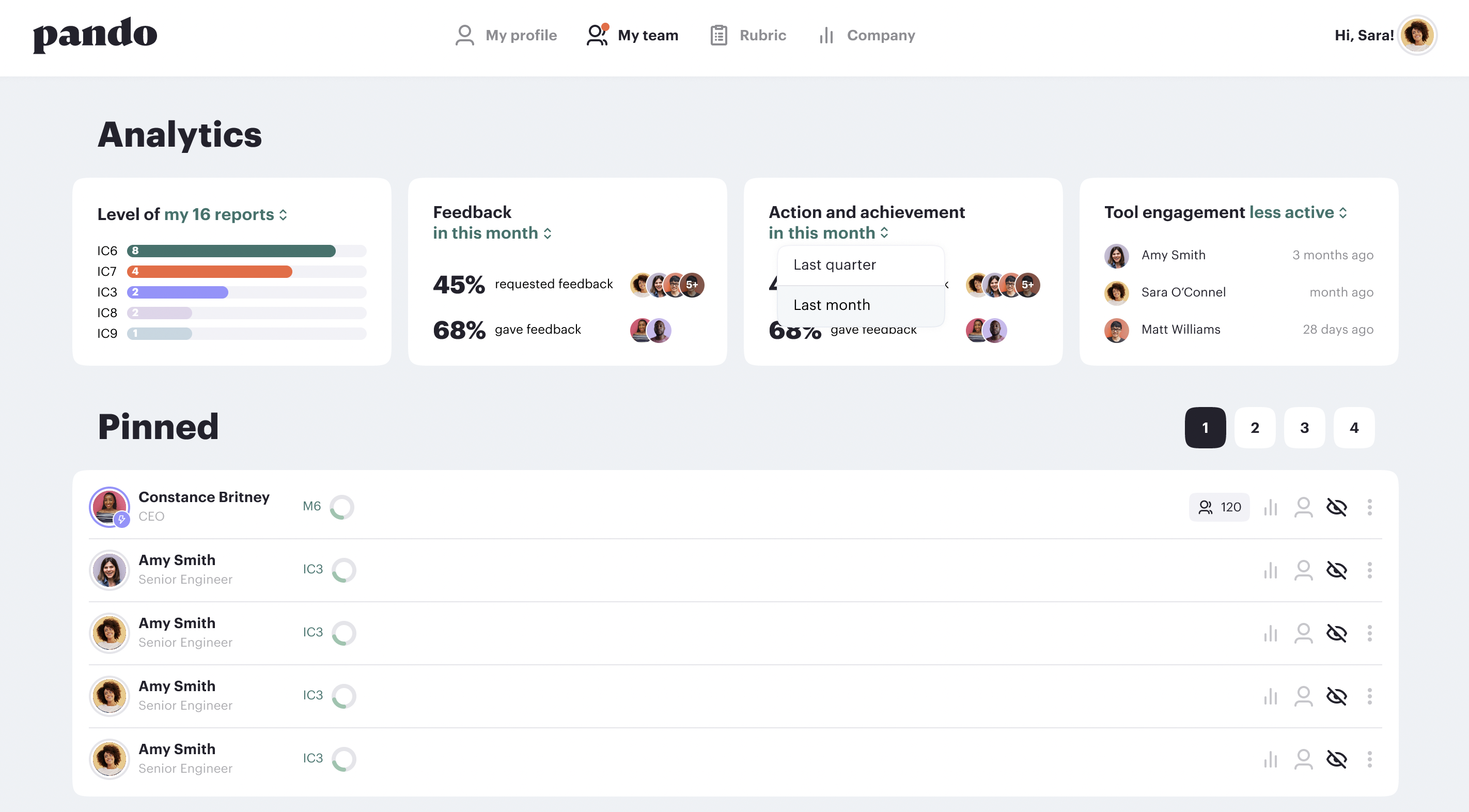Open bar chart stats for Constance Britney
This screenshot has width=1469, height=812.
click(x=1270, y=507)
